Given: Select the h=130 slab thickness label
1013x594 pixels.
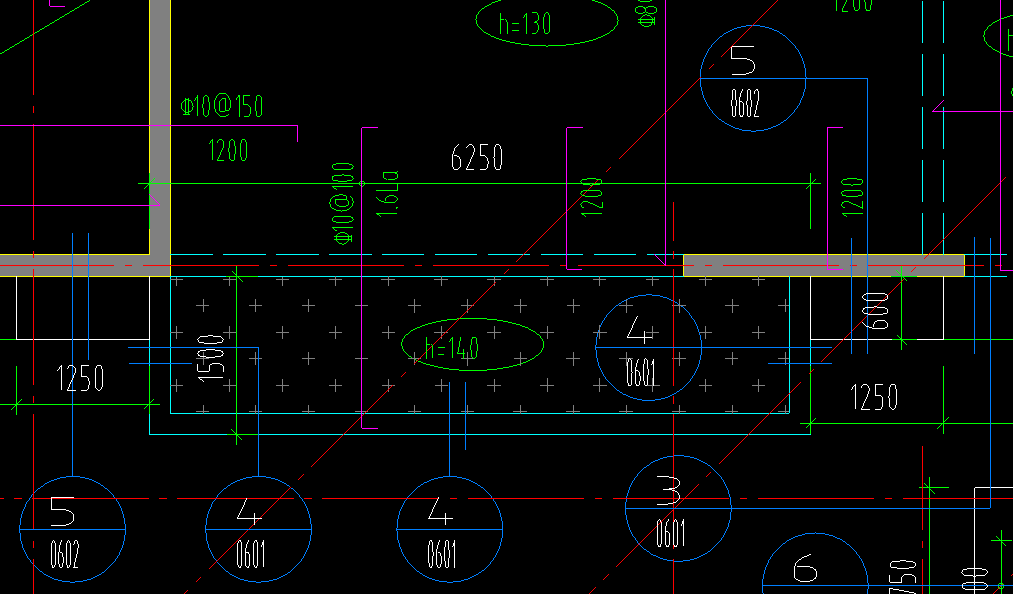Looking at the screenshot, I should pos(525,25).
